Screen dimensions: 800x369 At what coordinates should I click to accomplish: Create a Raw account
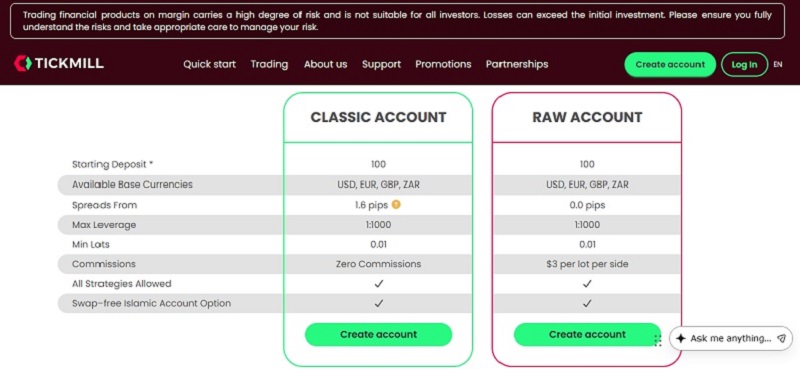tap(587, 335)
